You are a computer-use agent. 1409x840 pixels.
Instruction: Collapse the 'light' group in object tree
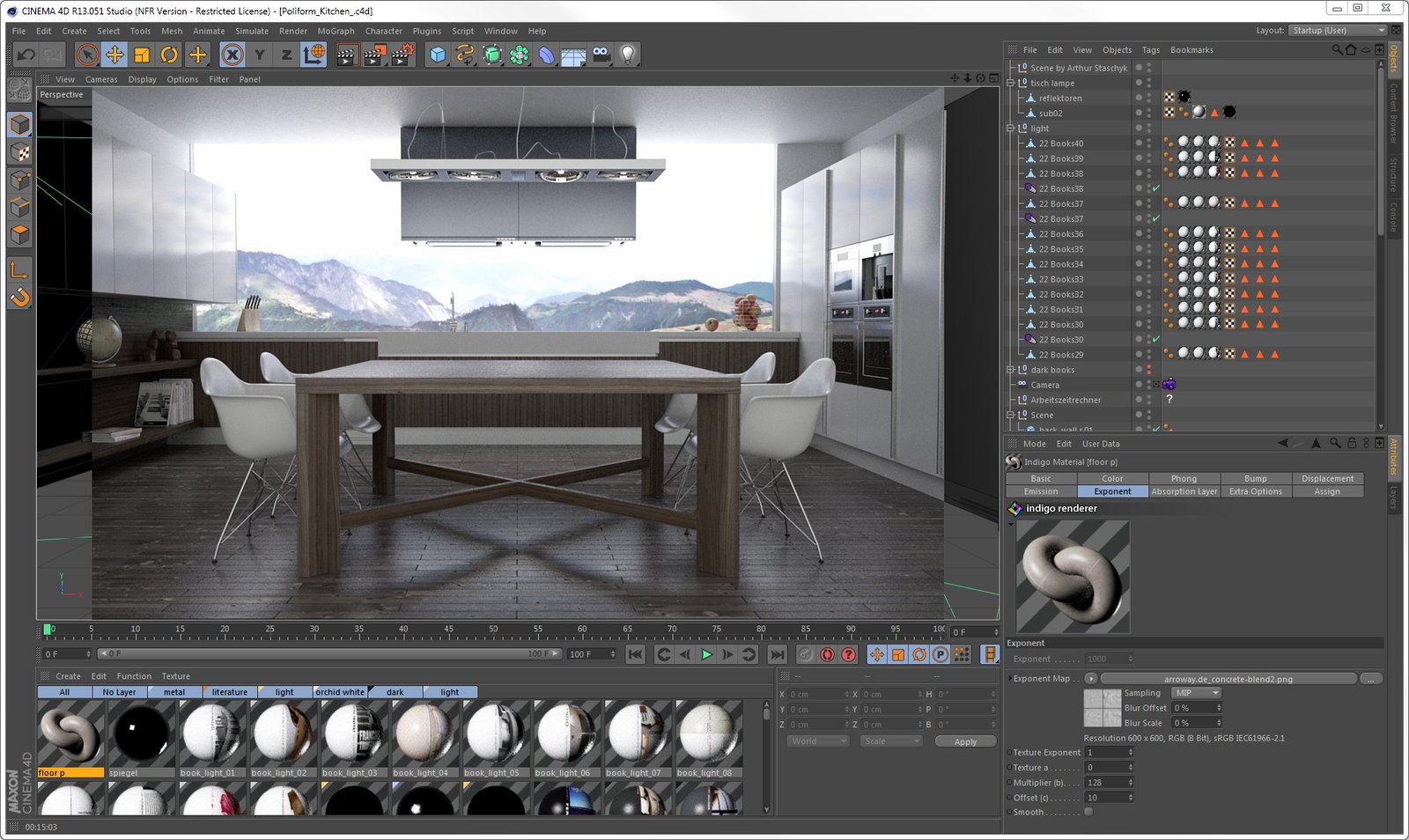point(1011,129)
